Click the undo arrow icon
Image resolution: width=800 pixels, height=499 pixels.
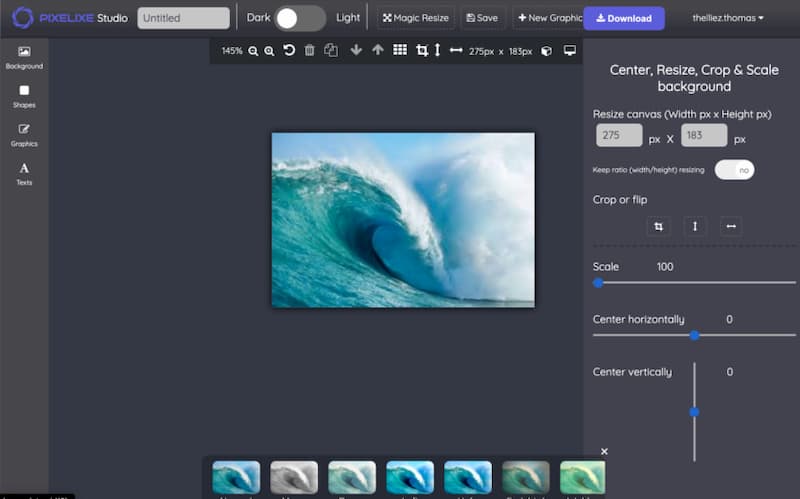tap(289, 50)
